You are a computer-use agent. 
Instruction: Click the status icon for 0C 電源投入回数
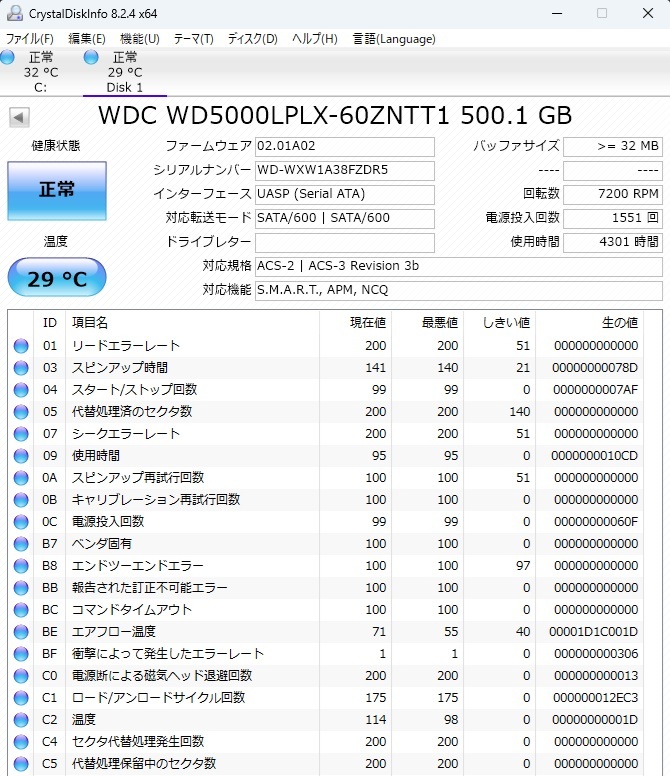(21, 522)
